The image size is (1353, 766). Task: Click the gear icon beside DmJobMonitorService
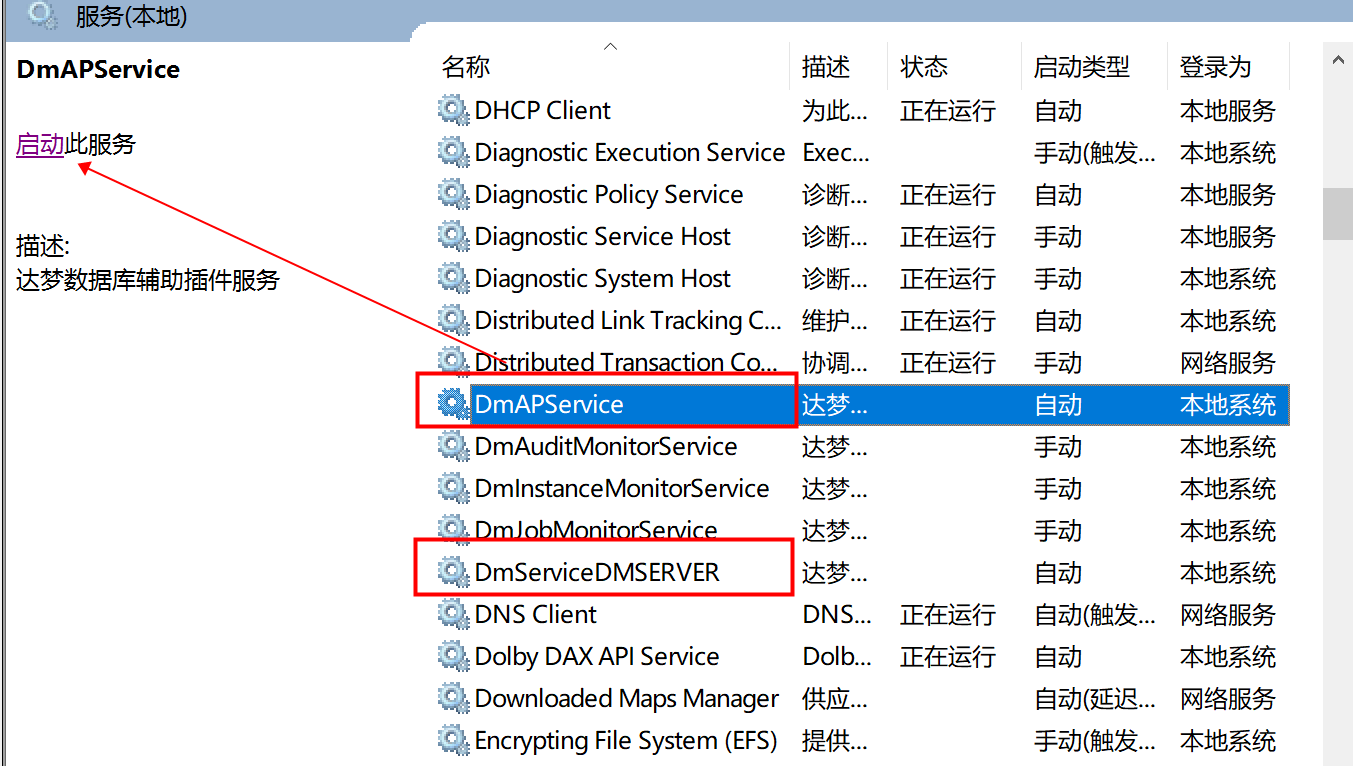(x=454, y=530)
